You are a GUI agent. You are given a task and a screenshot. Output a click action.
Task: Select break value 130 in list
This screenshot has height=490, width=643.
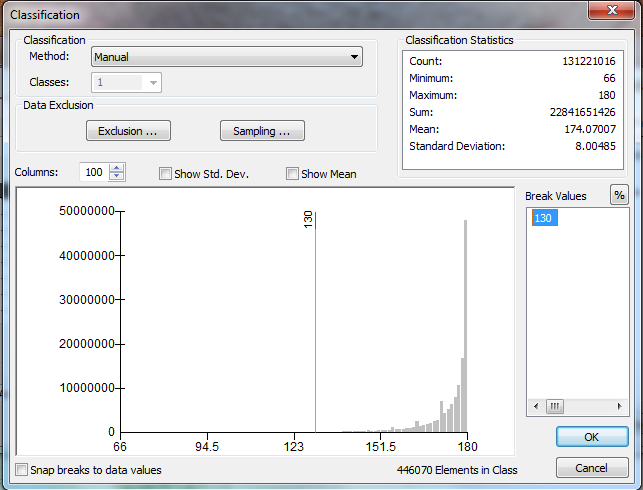pos(544,218)
